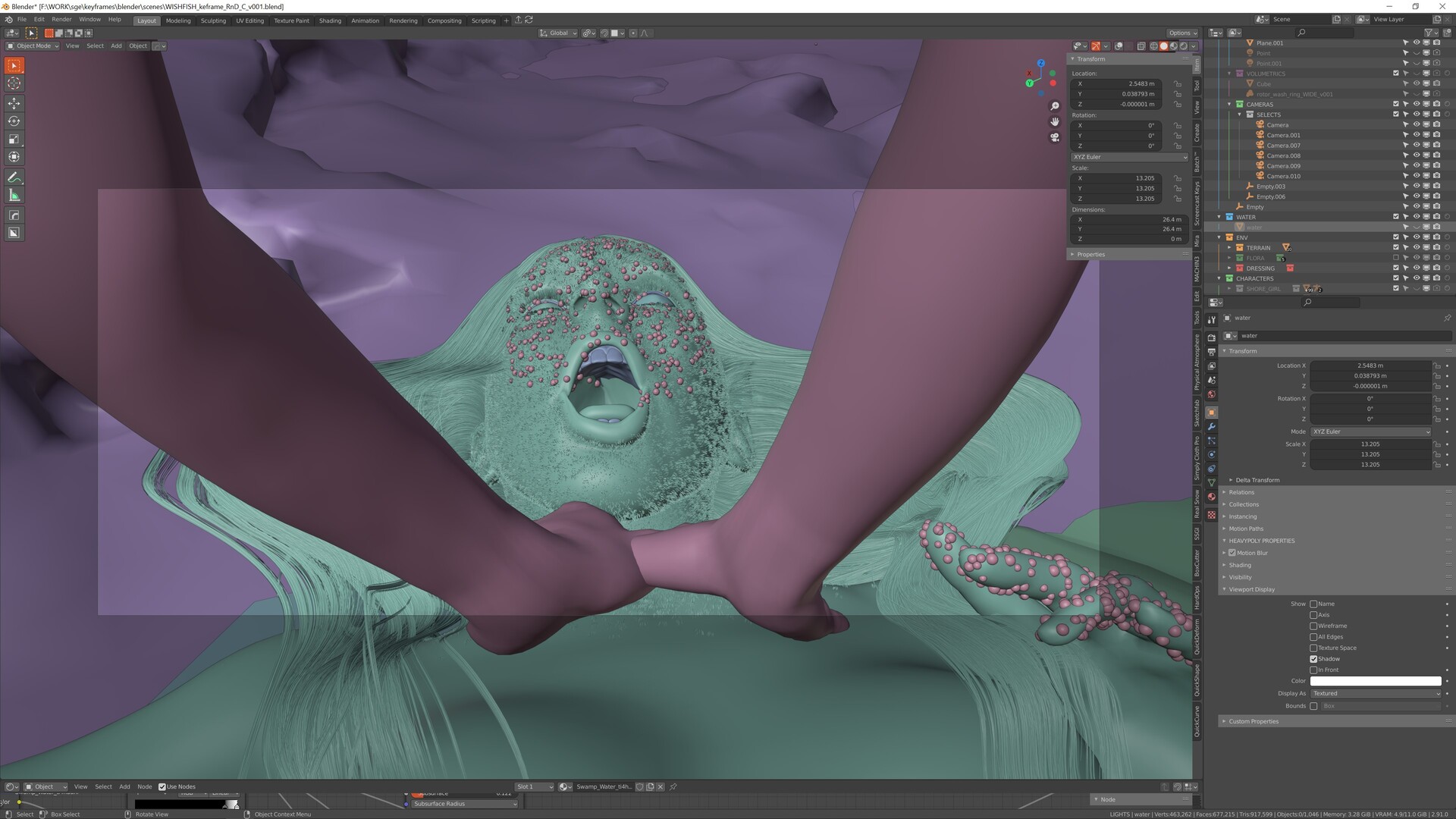
Task: Choose the Annotate tool
Action: [14, 177]
